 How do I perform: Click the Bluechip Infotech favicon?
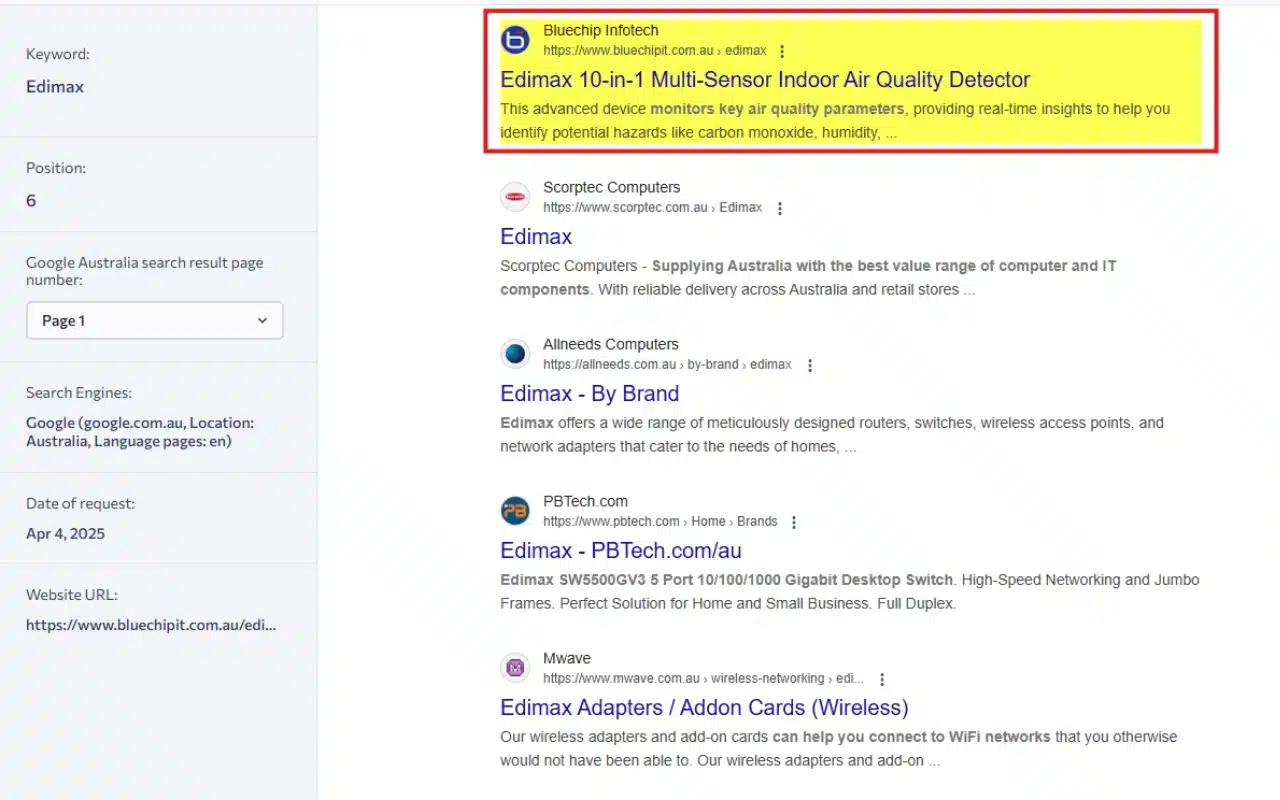515,40
